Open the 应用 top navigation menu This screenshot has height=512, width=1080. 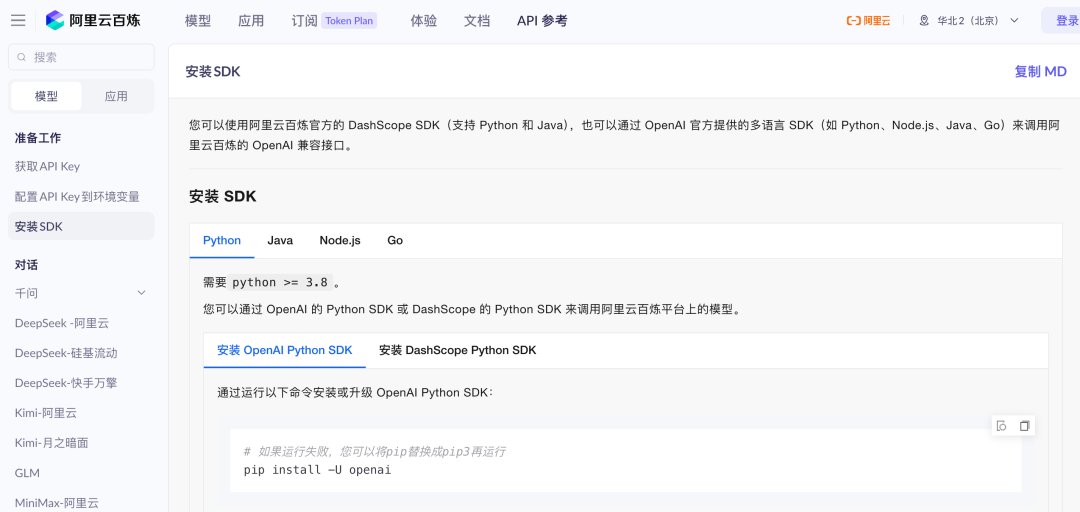point(251,21)
